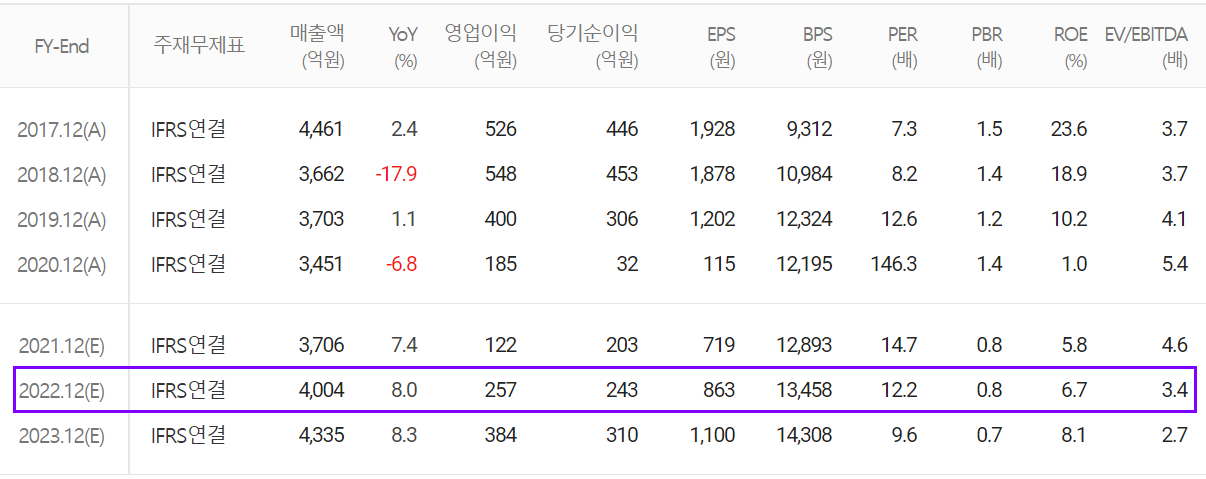
Task: Click PER value 9.6 for 2023
Action: pos(905,435)
